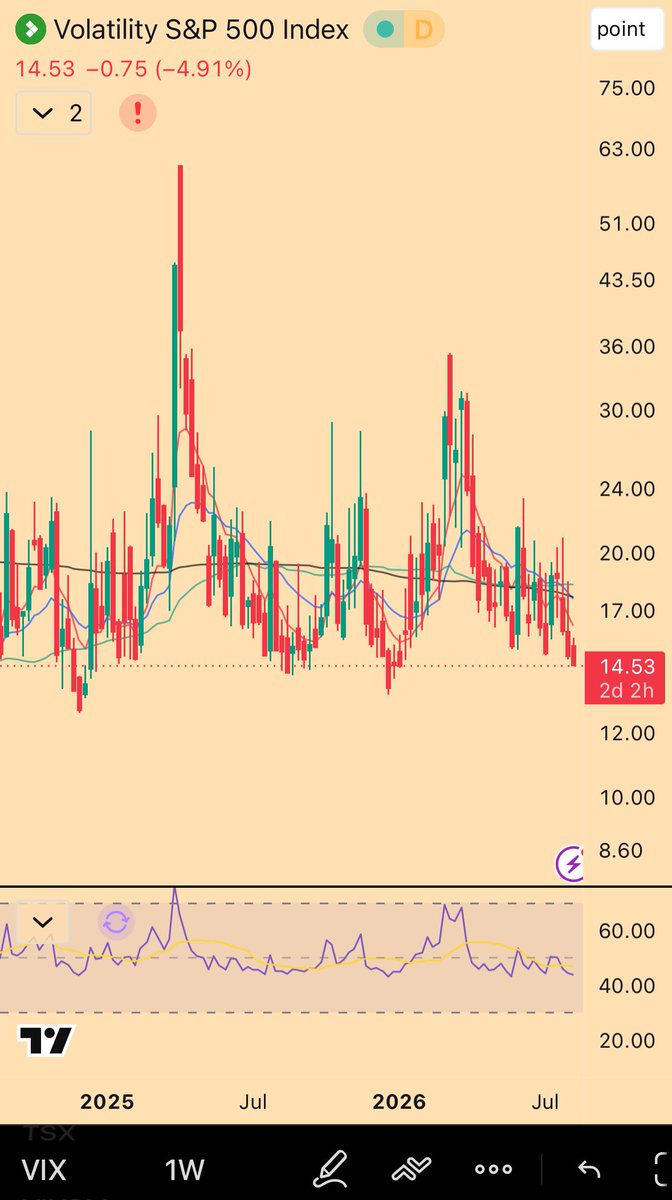Open the three-dot more options menu
Screen dimensions: 672x1200
493,1168
